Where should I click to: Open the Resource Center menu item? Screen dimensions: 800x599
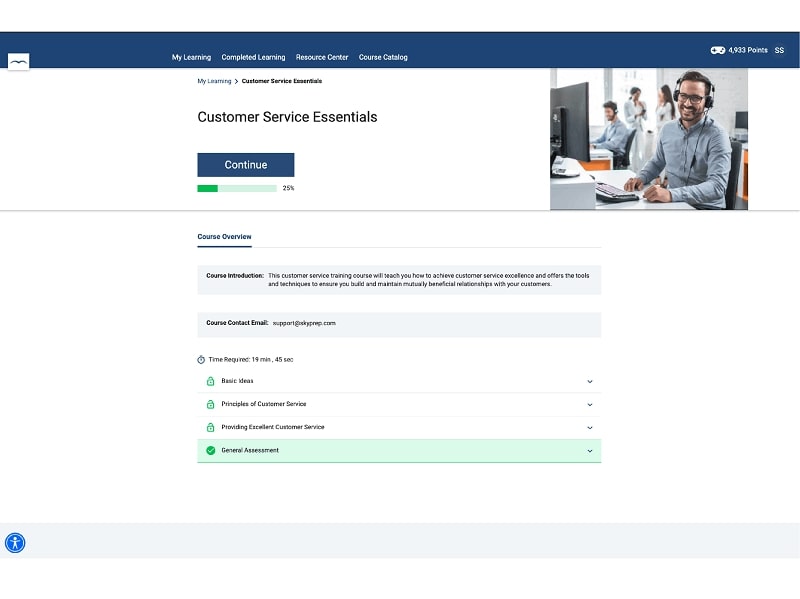click(322, 57)
